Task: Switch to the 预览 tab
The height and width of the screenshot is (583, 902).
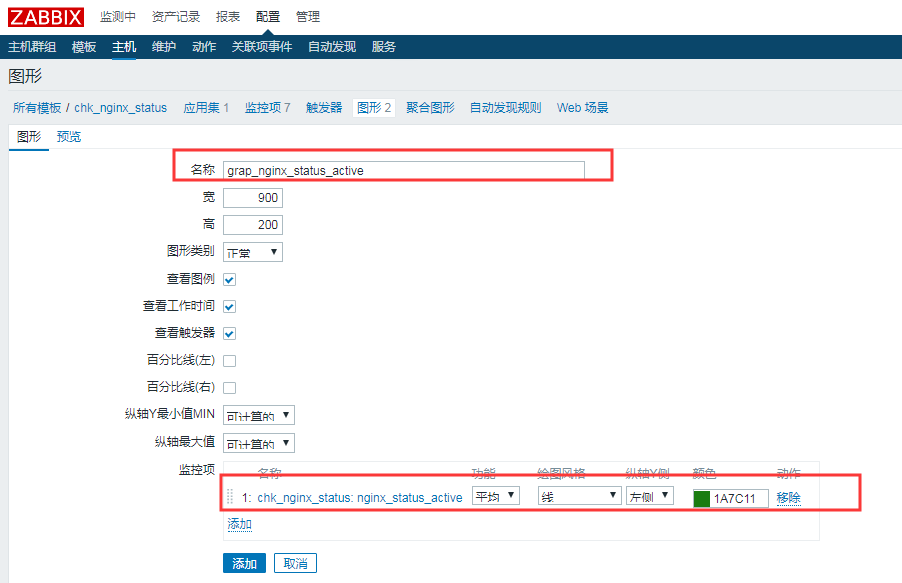Action: tap(69, 137)
